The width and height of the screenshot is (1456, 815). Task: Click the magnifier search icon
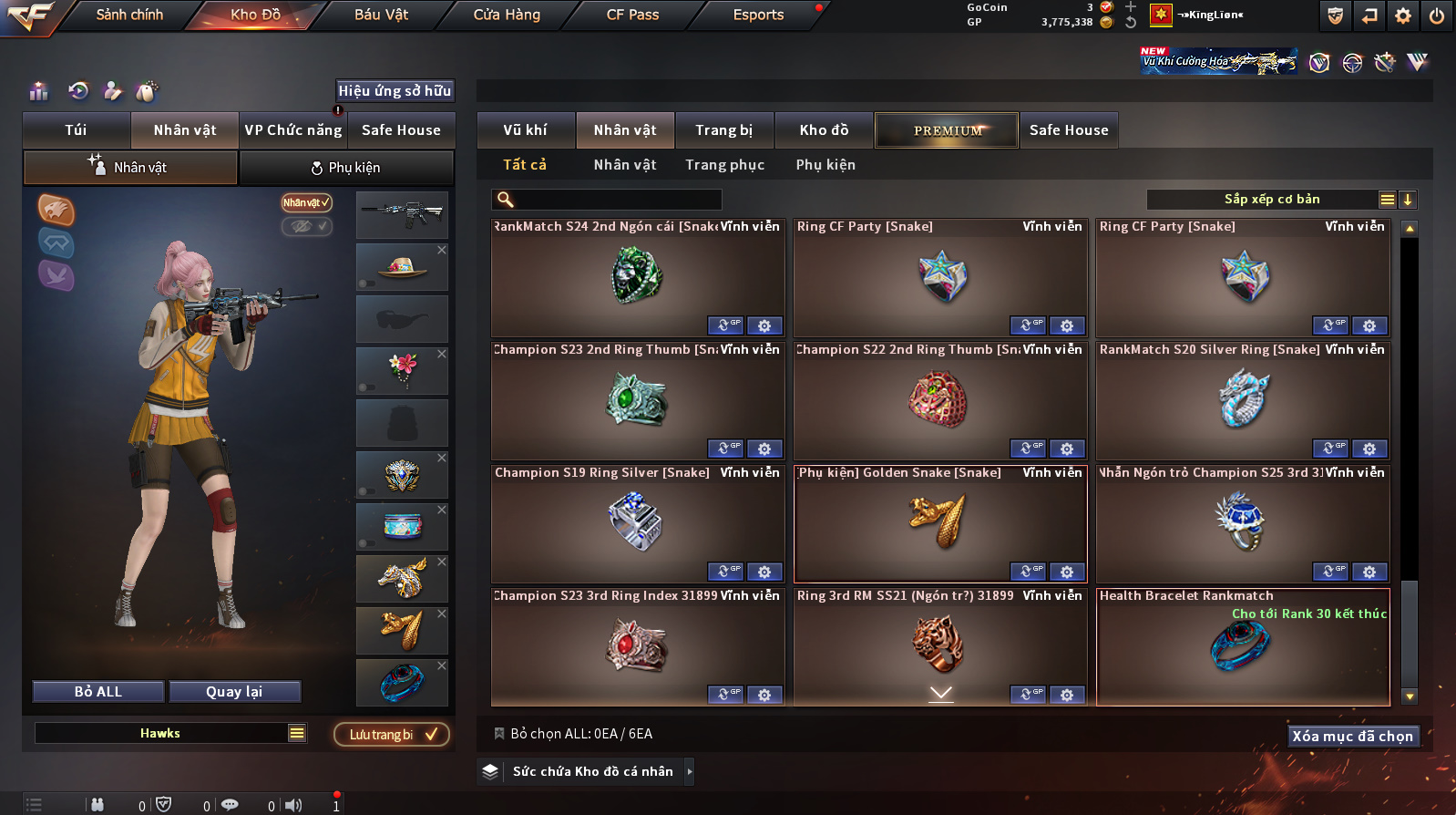pyautogui.click(x=506, y=200)
